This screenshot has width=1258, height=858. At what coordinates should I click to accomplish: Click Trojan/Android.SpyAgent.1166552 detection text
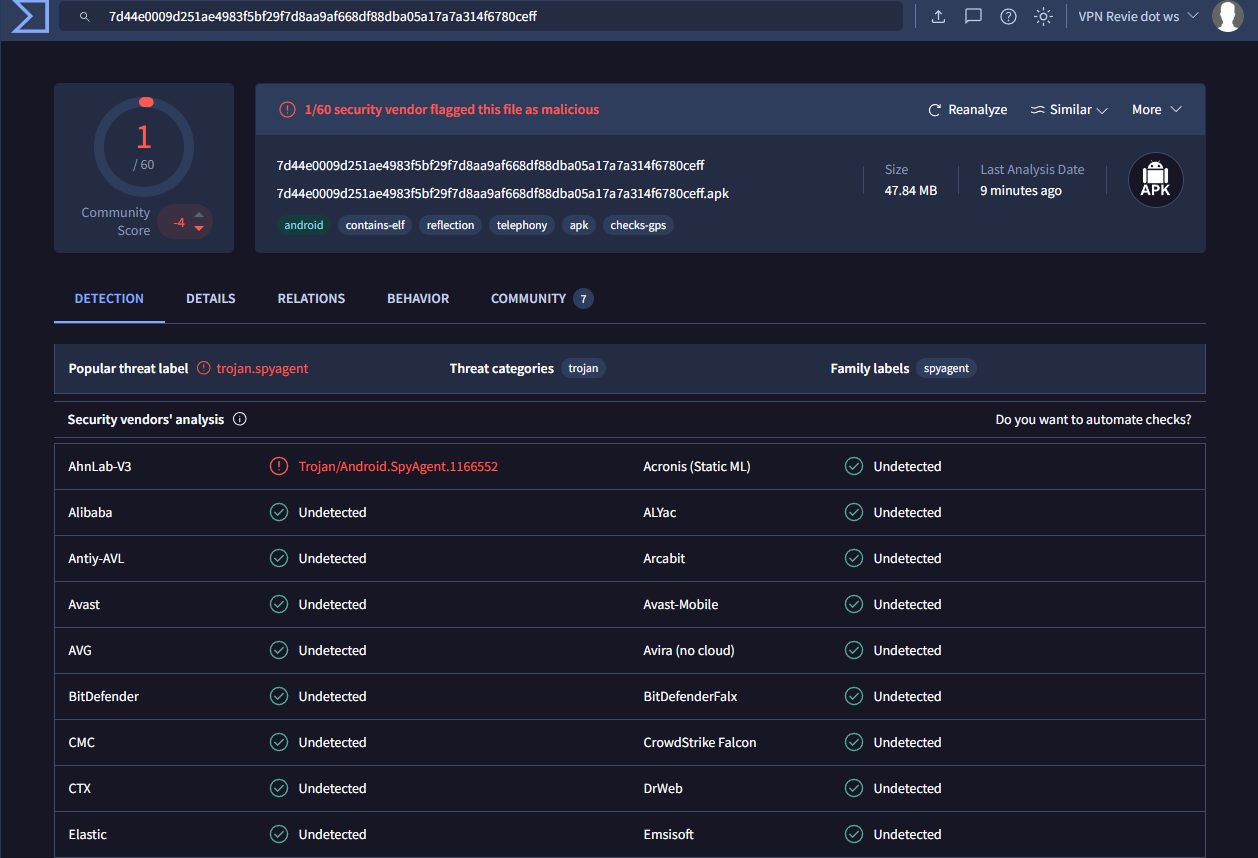click(398, 466)
